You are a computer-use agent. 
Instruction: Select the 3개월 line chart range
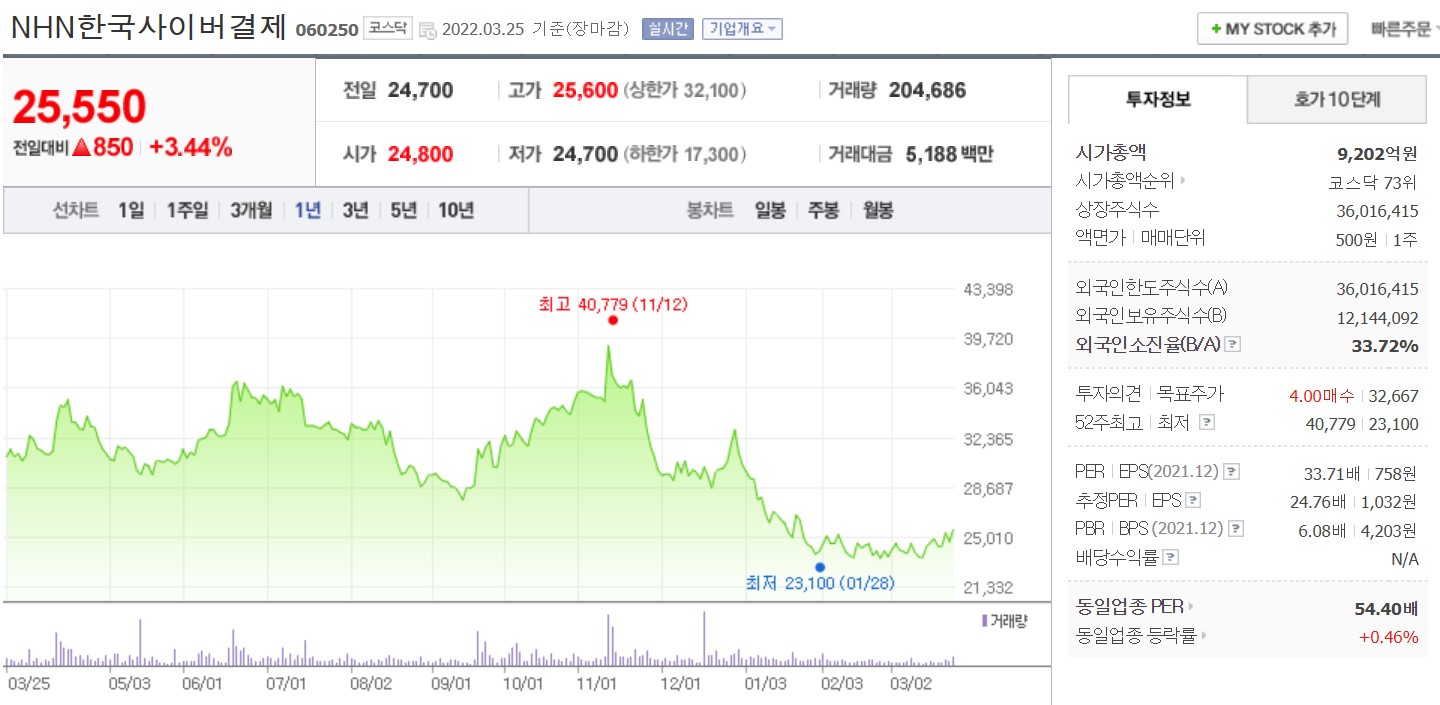tap(251, 210)
